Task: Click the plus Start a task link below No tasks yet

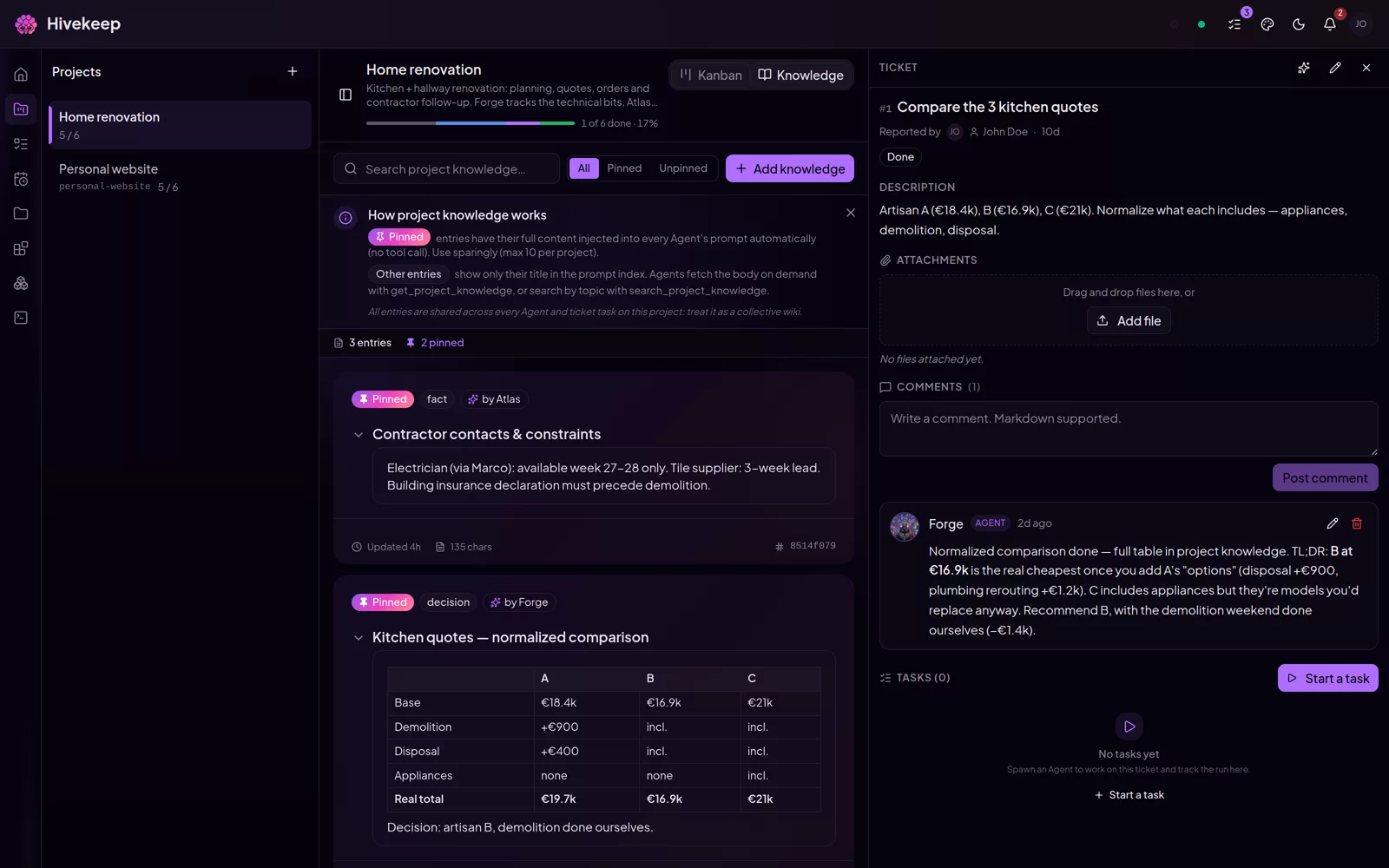Action: [x=1129, y=795]
